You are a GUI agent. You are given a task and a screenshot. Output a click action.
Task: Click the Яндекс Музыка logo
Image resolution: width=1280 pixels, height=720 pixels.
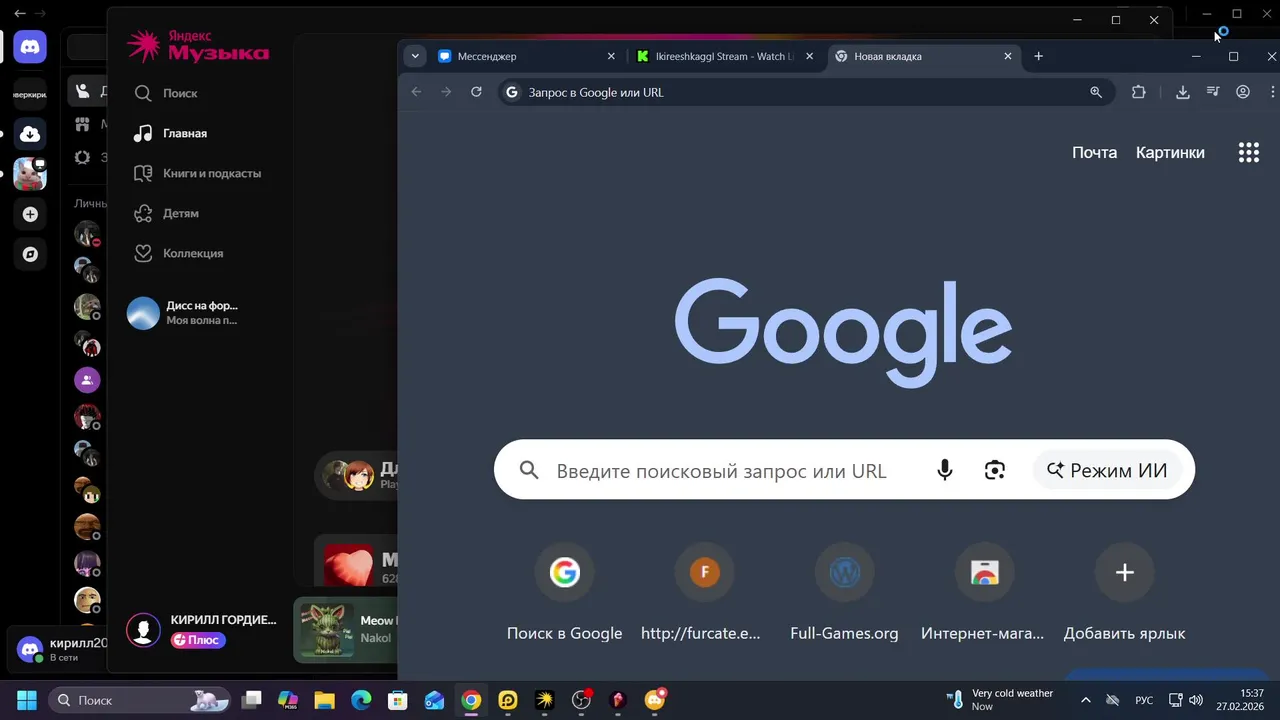tap(198, 46)
